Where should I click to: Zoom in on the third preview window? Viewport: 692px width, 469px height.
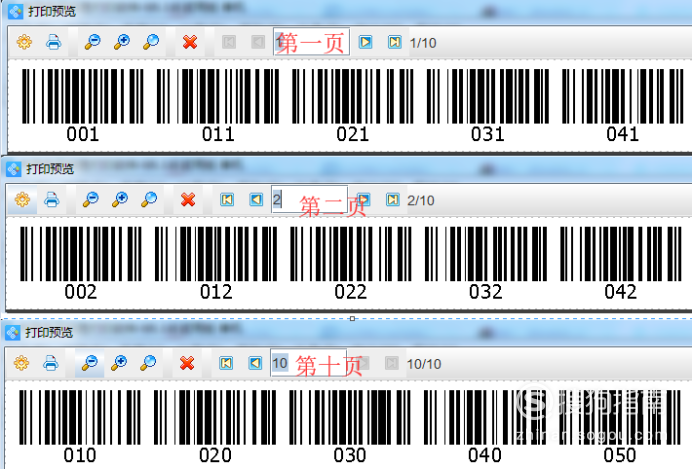119,363
